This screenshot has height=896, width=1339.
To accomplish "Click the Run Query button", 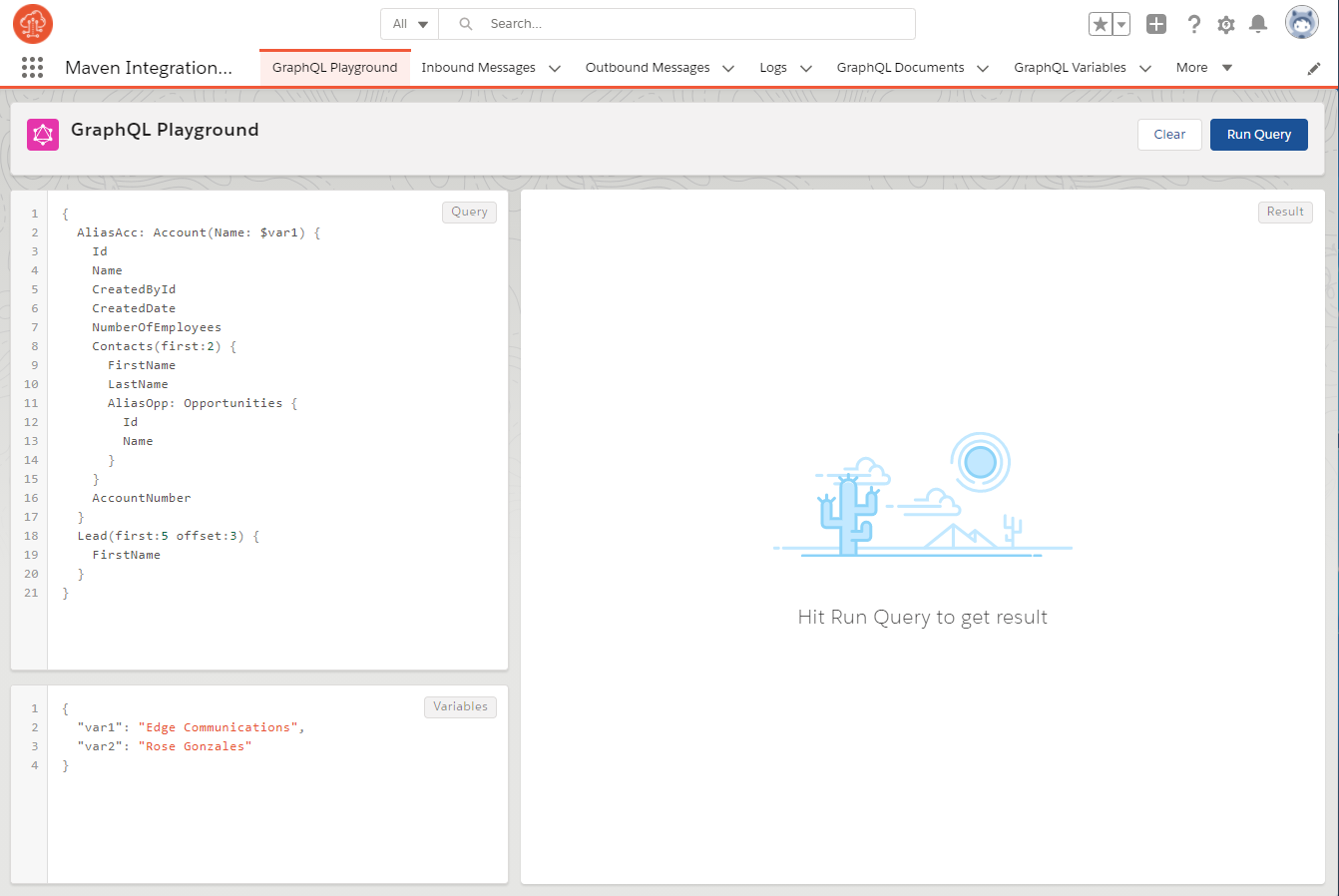I will click(1258, 134).
